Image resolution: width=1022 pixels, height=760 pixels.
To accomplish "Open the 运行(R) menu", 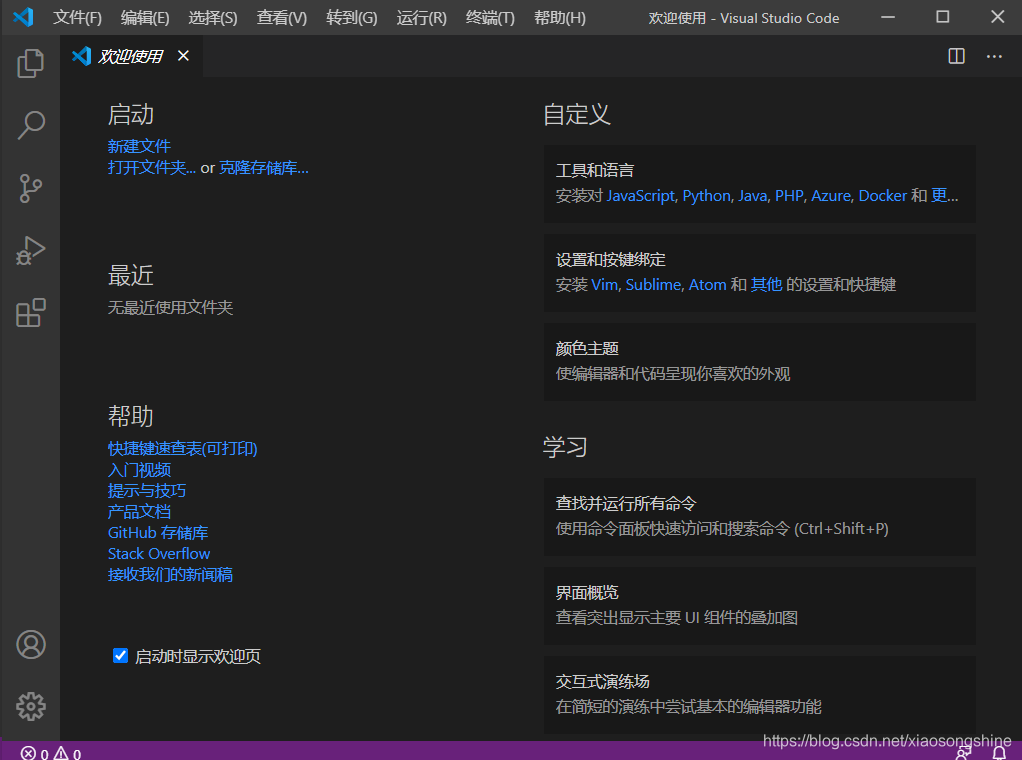I will coord(421,18).
